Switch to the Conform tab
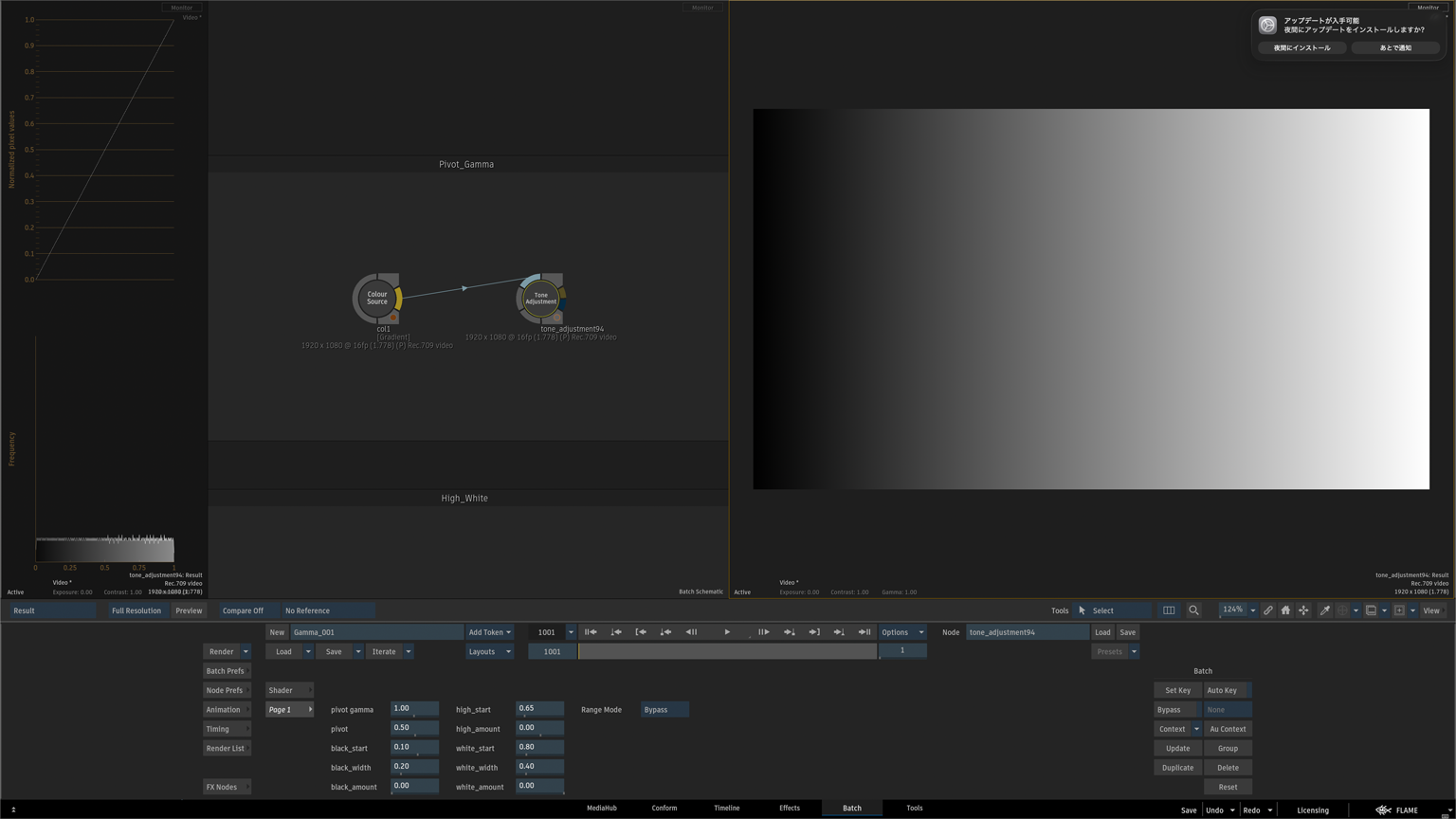The image size is (1456, 819). [664, 809]
